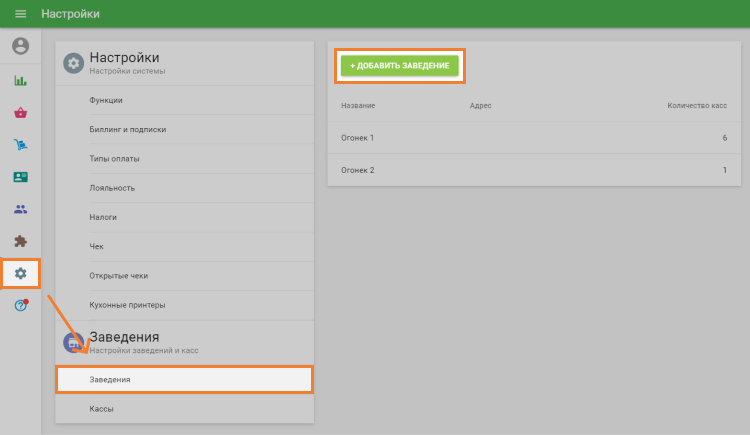
Task: Open the inventory cart icon
Action: pyautogui.click(x=20, y=145)
